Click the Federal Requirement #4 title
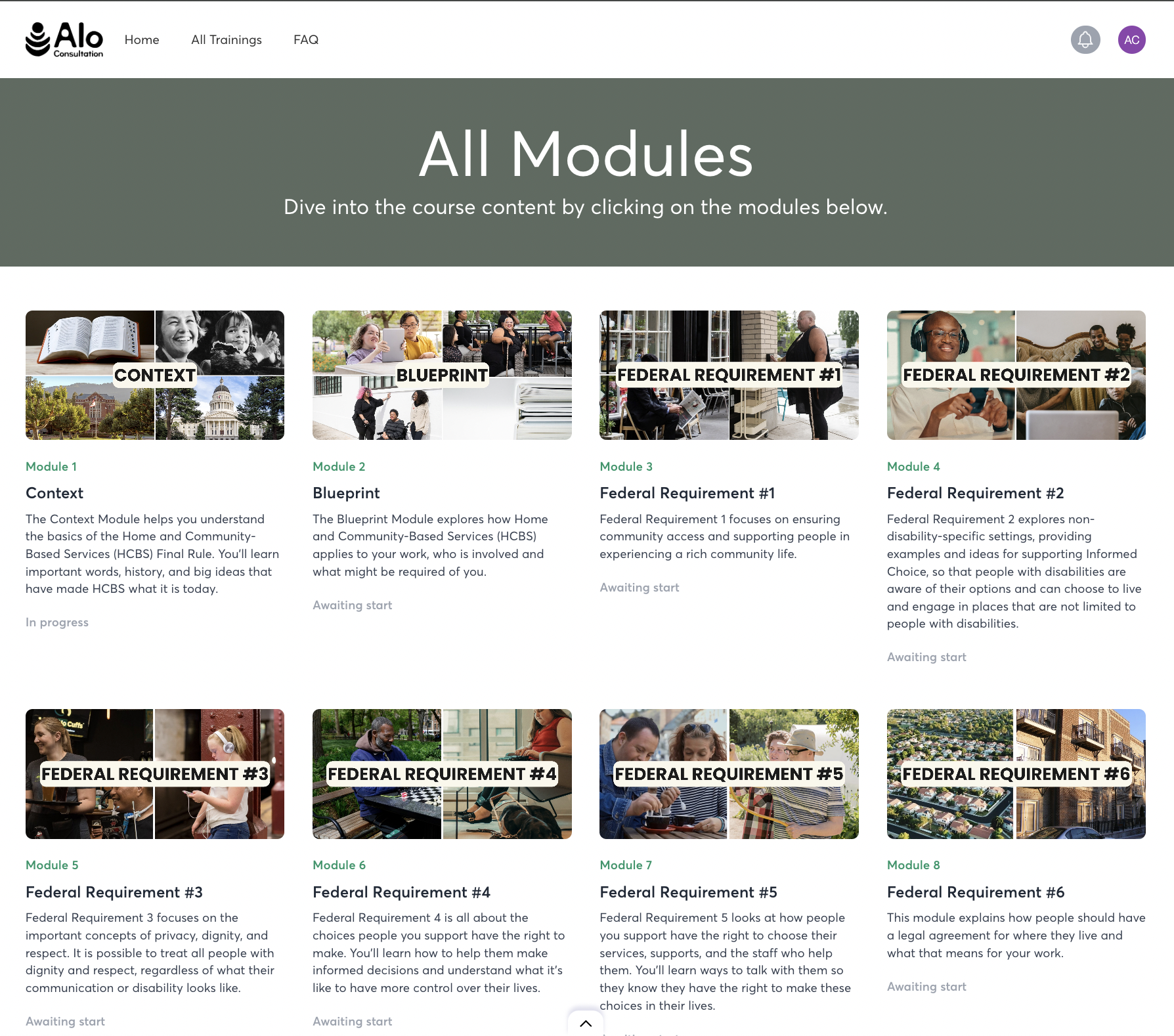This screenshot has height=1036, width=1174. (402, 892)
